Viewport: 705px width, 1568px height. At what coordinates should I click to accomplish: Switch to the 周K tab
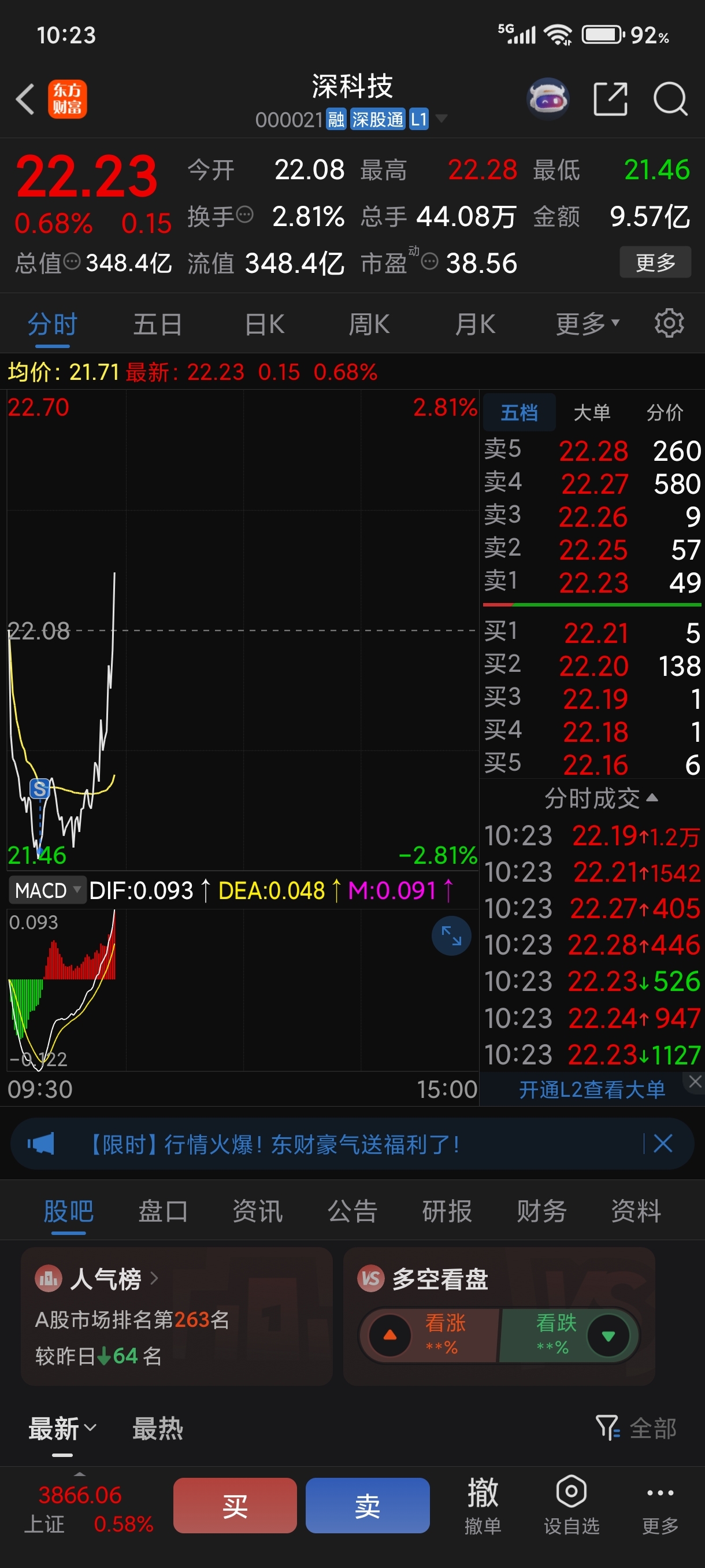[369, 323]
